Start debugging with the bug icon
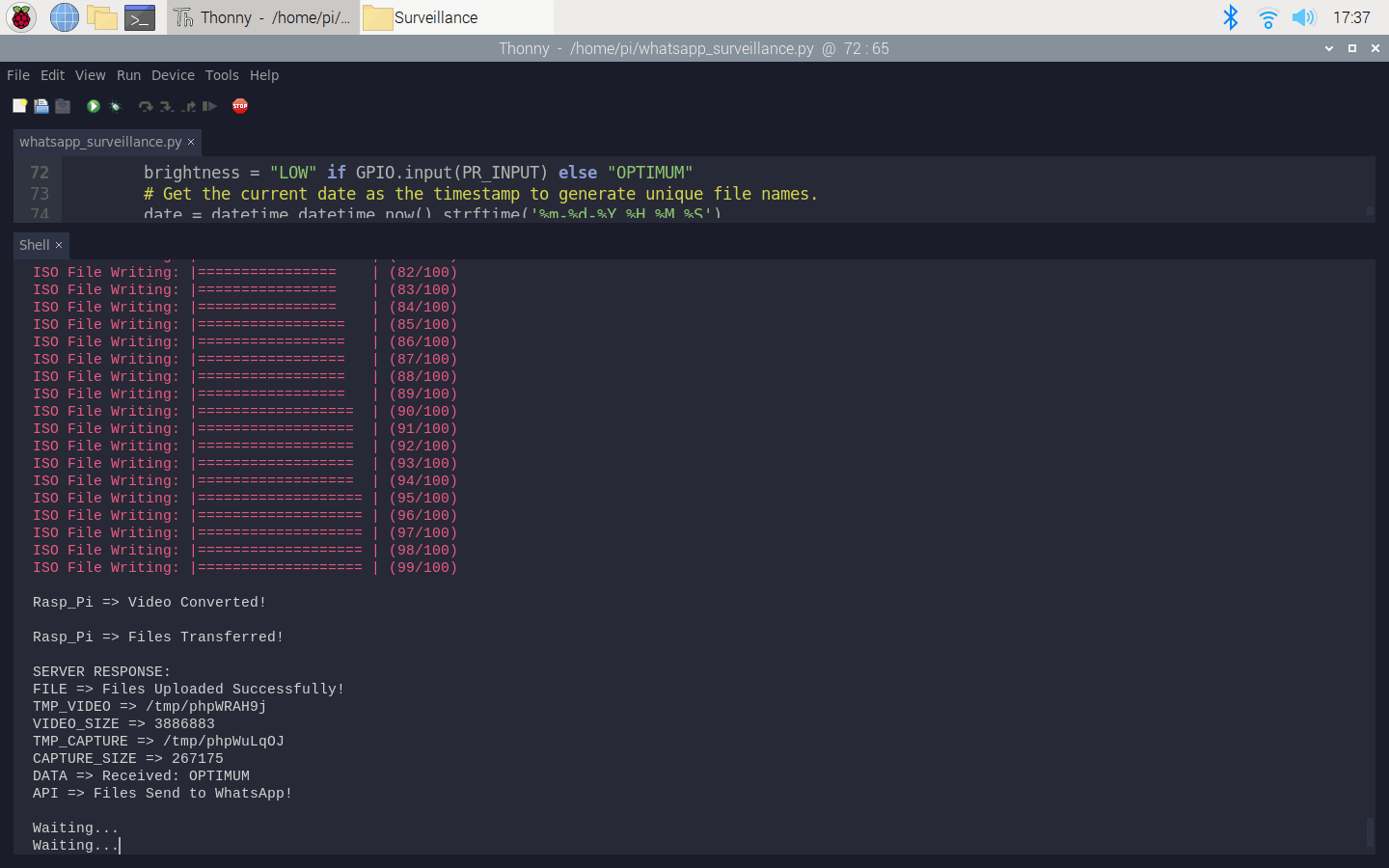The image size is (1389, 868). tap(116, 106)
